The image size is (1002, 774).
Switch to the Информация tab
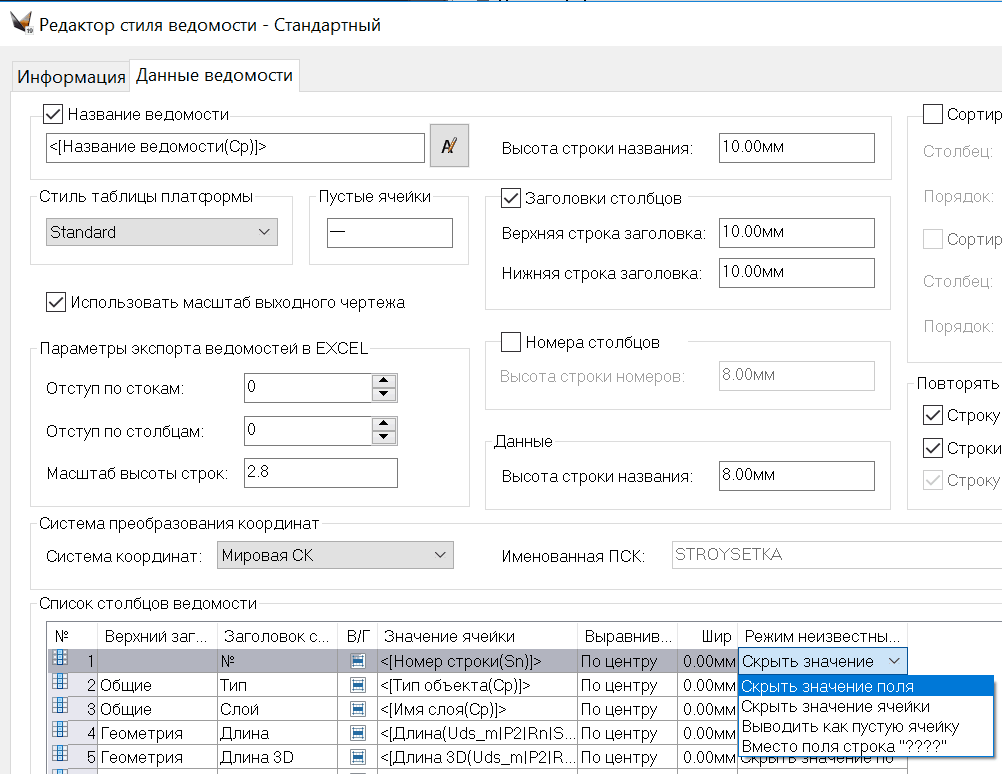[x=71, y=77]
